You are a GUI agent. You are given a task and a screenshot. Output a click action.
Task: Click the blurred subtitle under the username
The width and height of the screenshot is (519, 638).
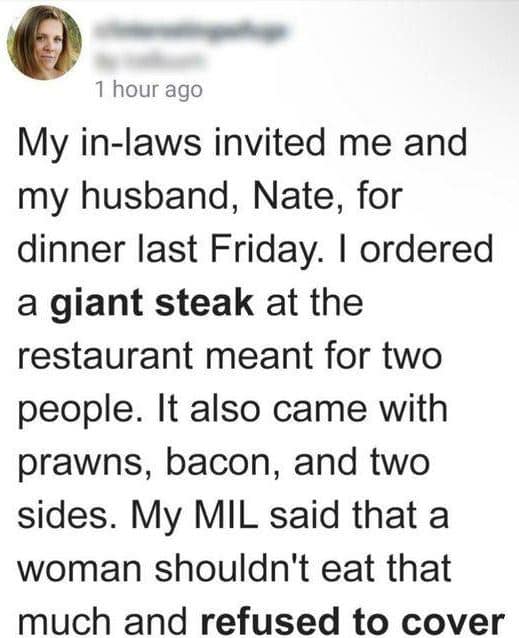(149, 61)
